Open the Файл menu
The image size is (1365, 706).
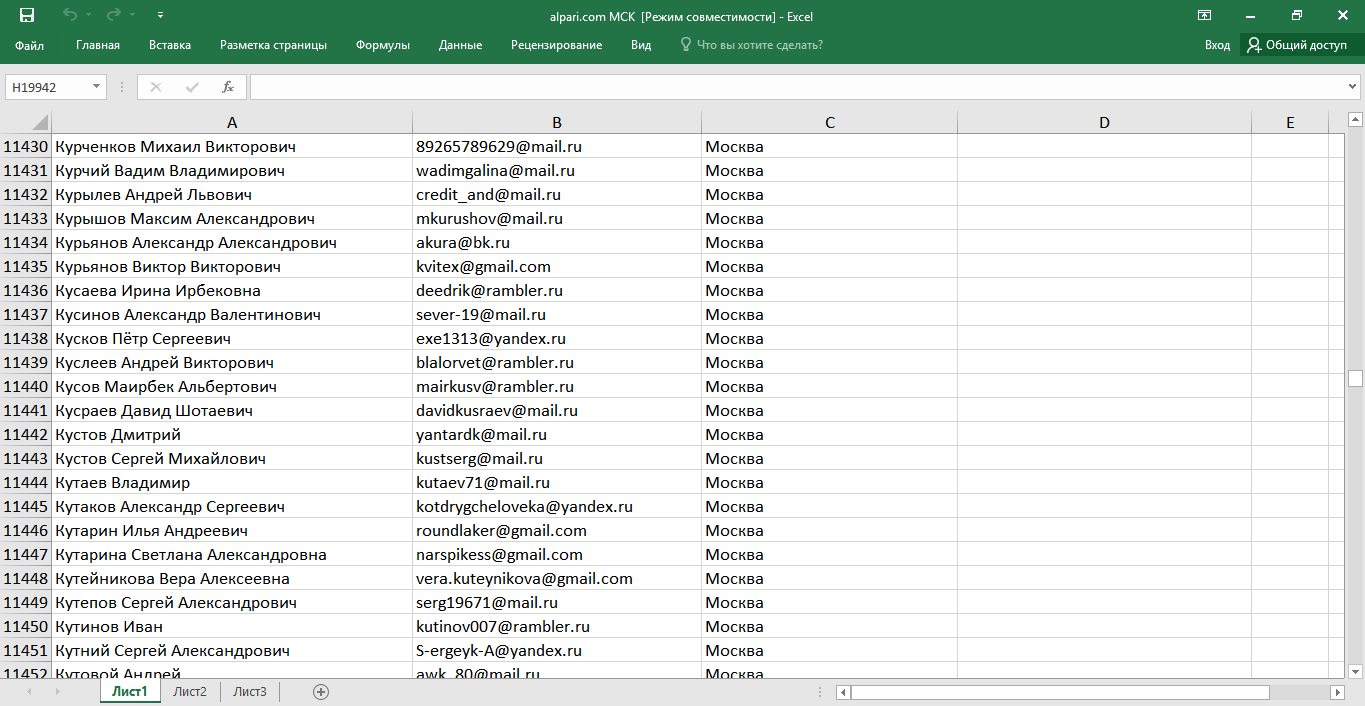pyautogui.click(x=30, y=45)
